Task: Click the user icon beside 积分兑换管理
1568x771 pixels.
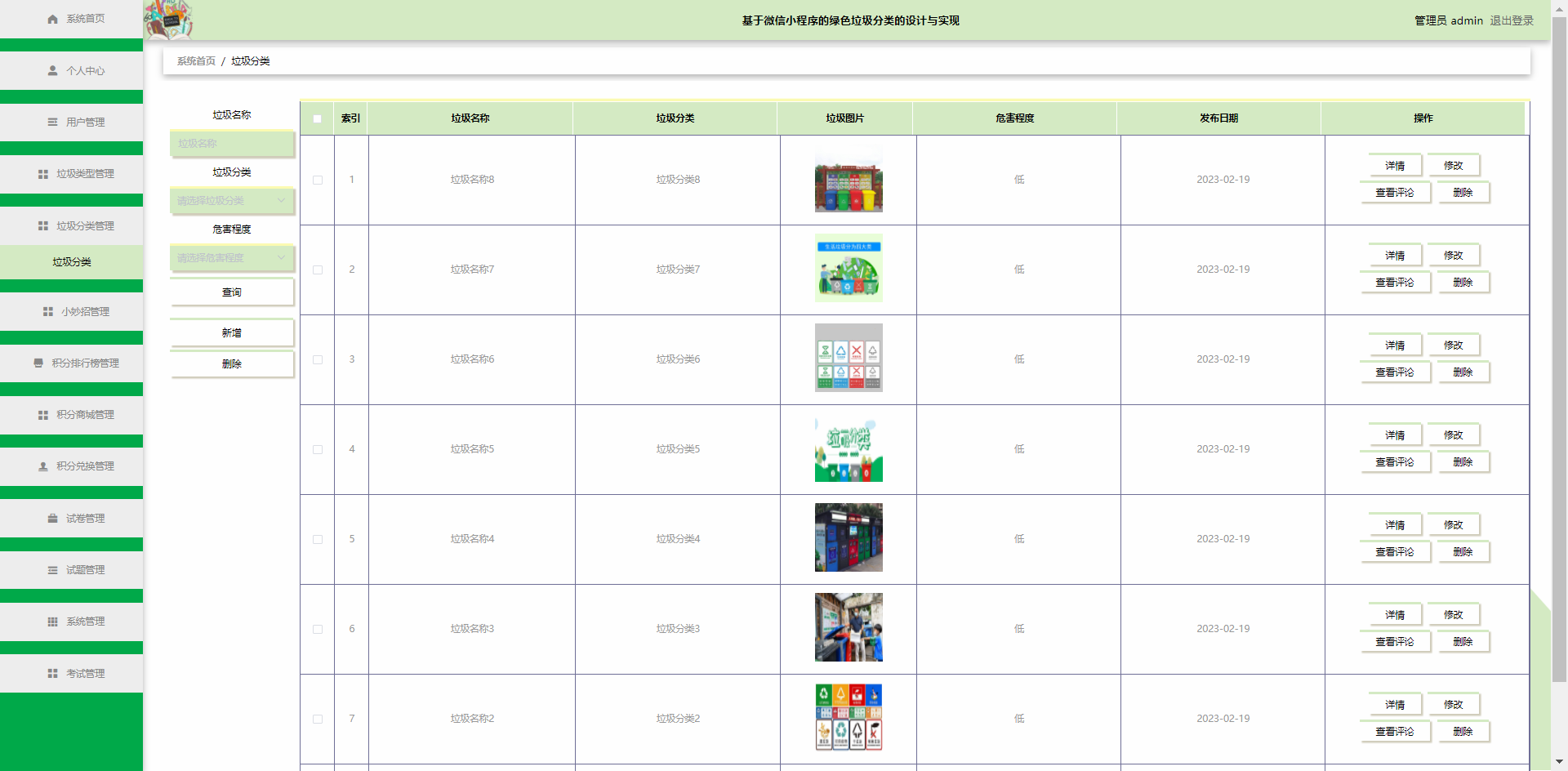Action: 43,466
